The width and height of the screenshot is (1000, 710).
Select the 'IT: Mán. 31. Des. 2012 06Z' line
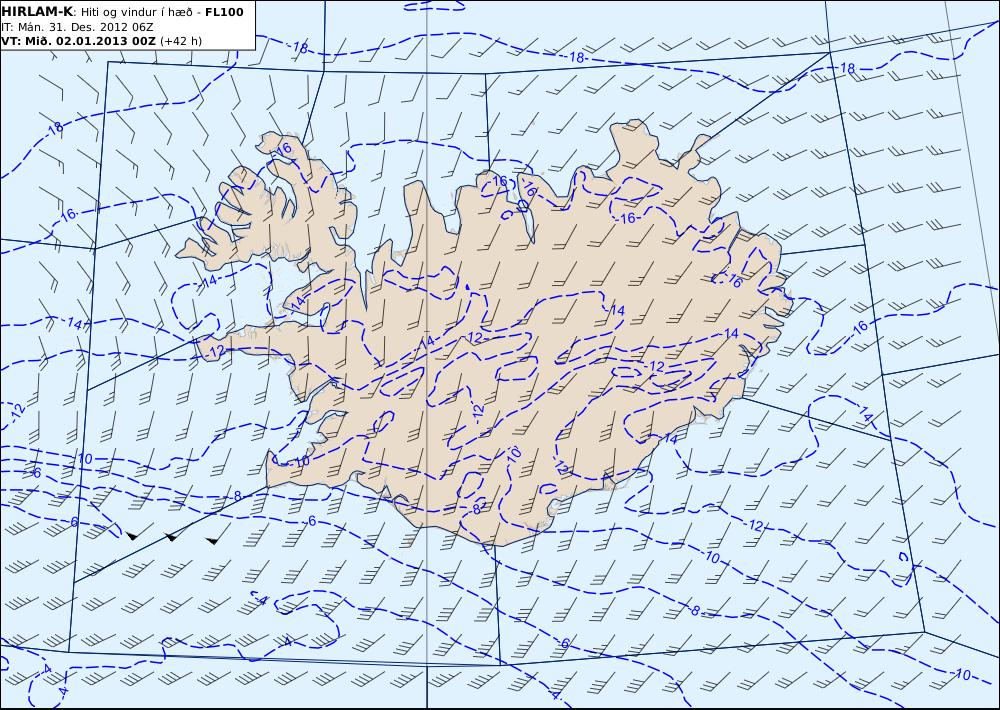[77, 27]
